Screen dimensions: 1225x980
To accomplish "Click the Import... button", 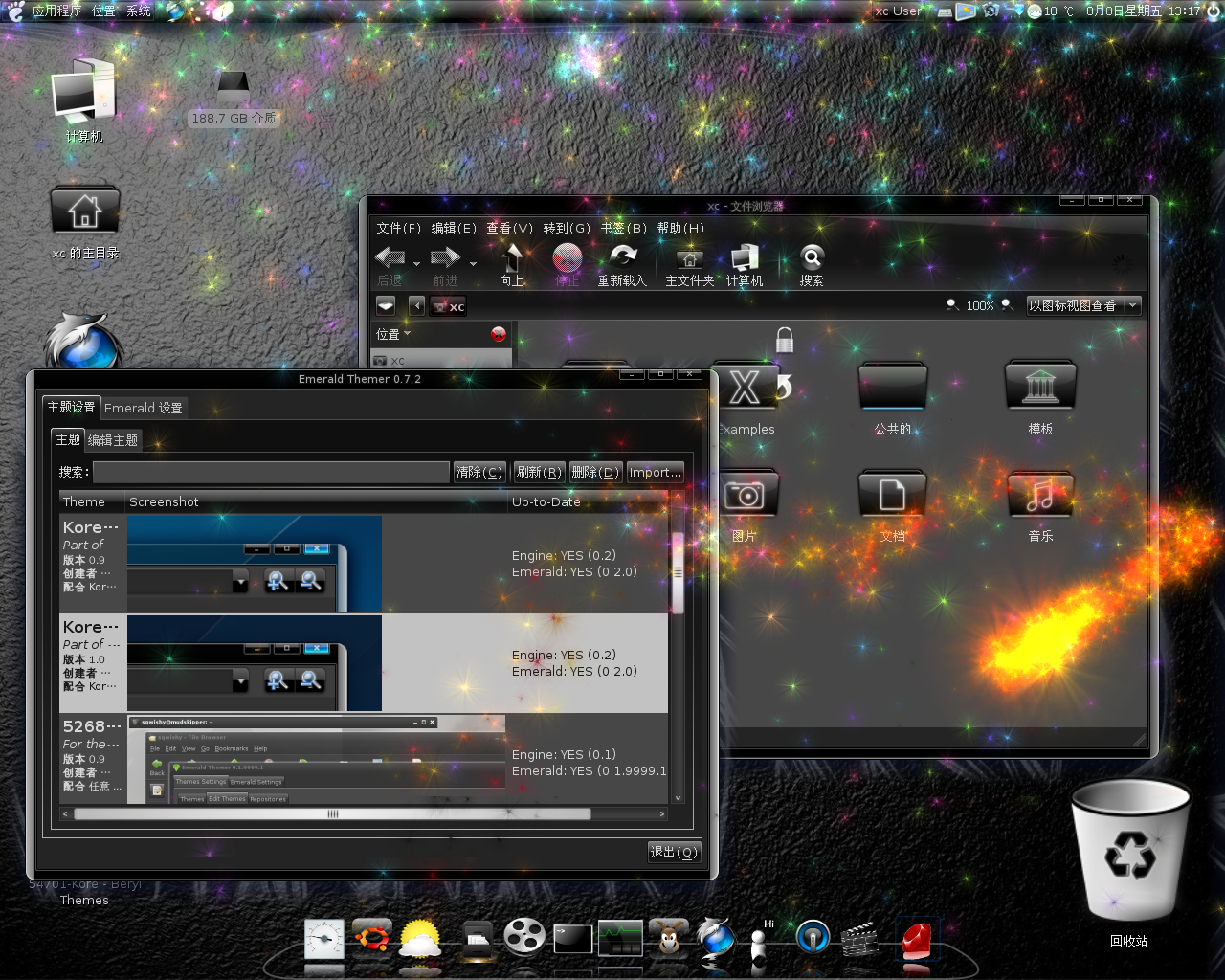I will coord(656,472).
